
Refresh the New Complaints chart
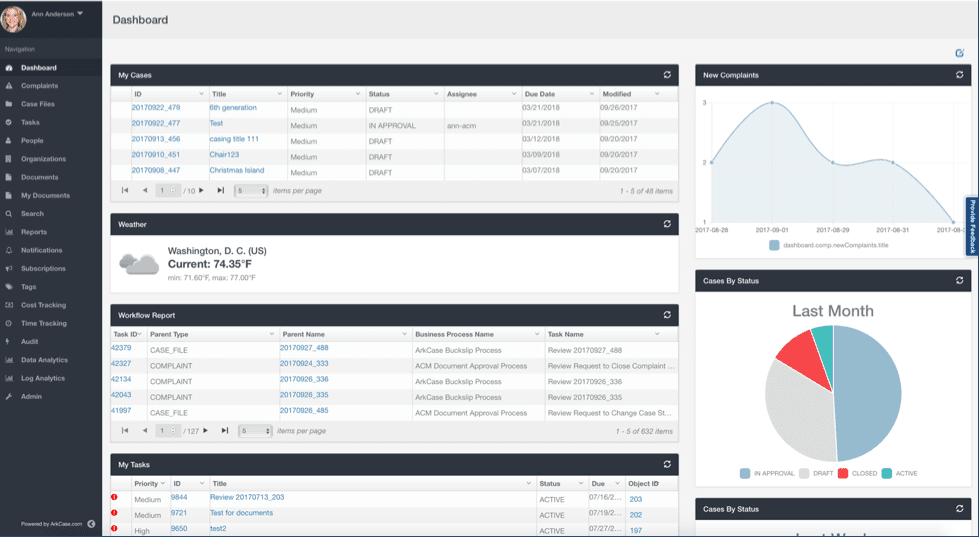pos(960,75)
